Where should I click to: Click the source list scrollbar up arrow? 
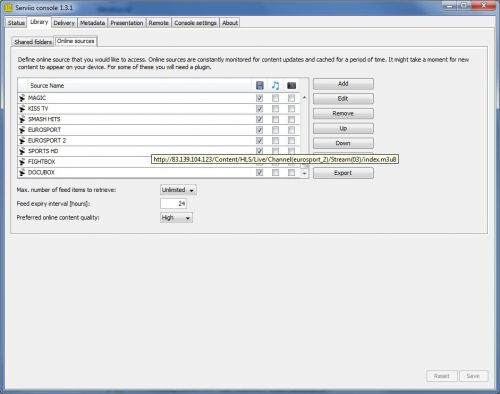tap(304, 97)
